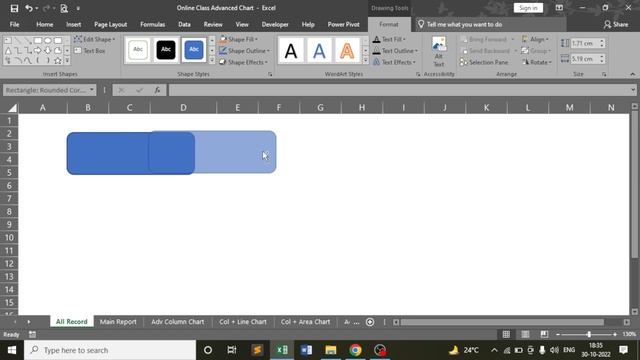The height and width of the screenshot is (360, 640).
Task: Click the Select All corner triangle
Action: coord(12,108)
